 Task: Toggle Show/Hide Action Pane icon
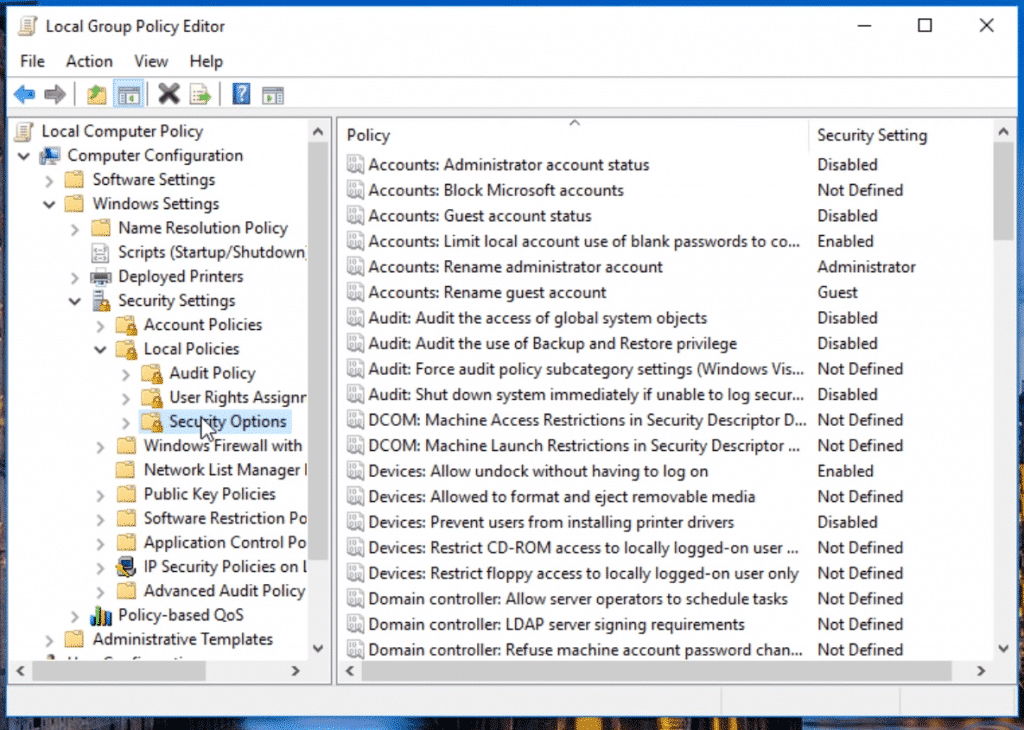[272, 95]
